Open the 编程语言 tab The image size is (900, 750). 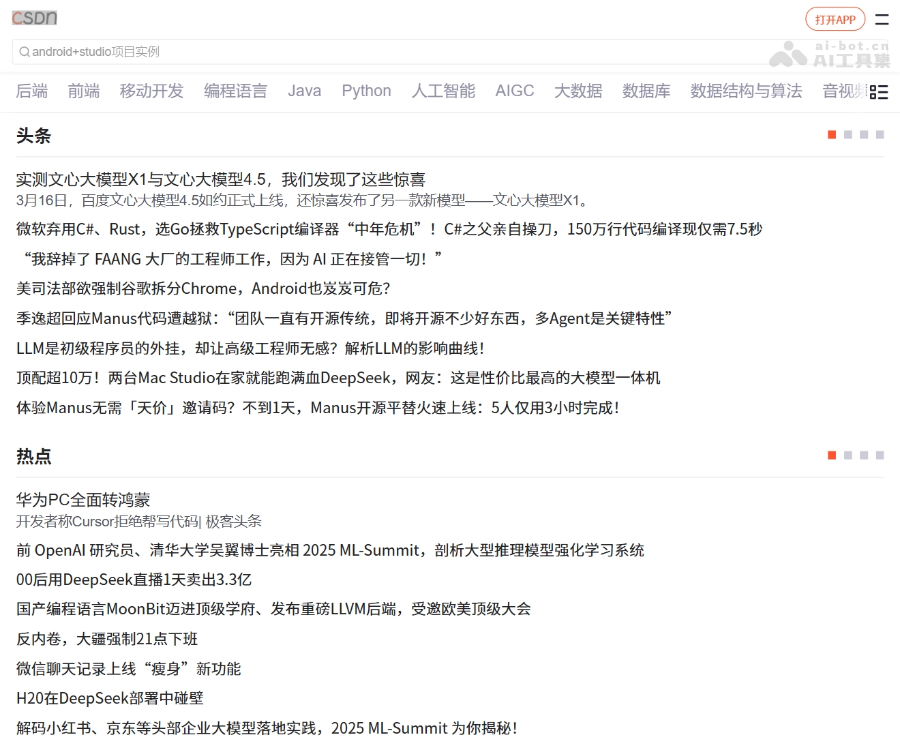(235, 91)
